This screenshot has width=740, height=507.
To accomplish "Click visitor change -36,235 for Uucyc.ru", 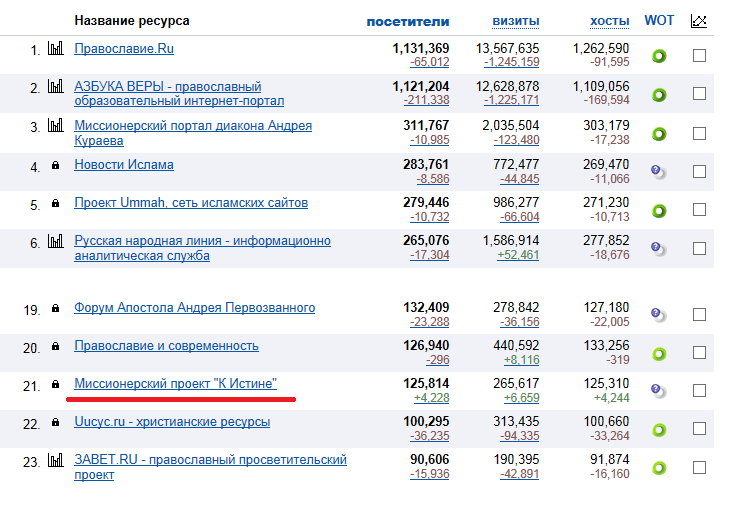I will 429,436.
